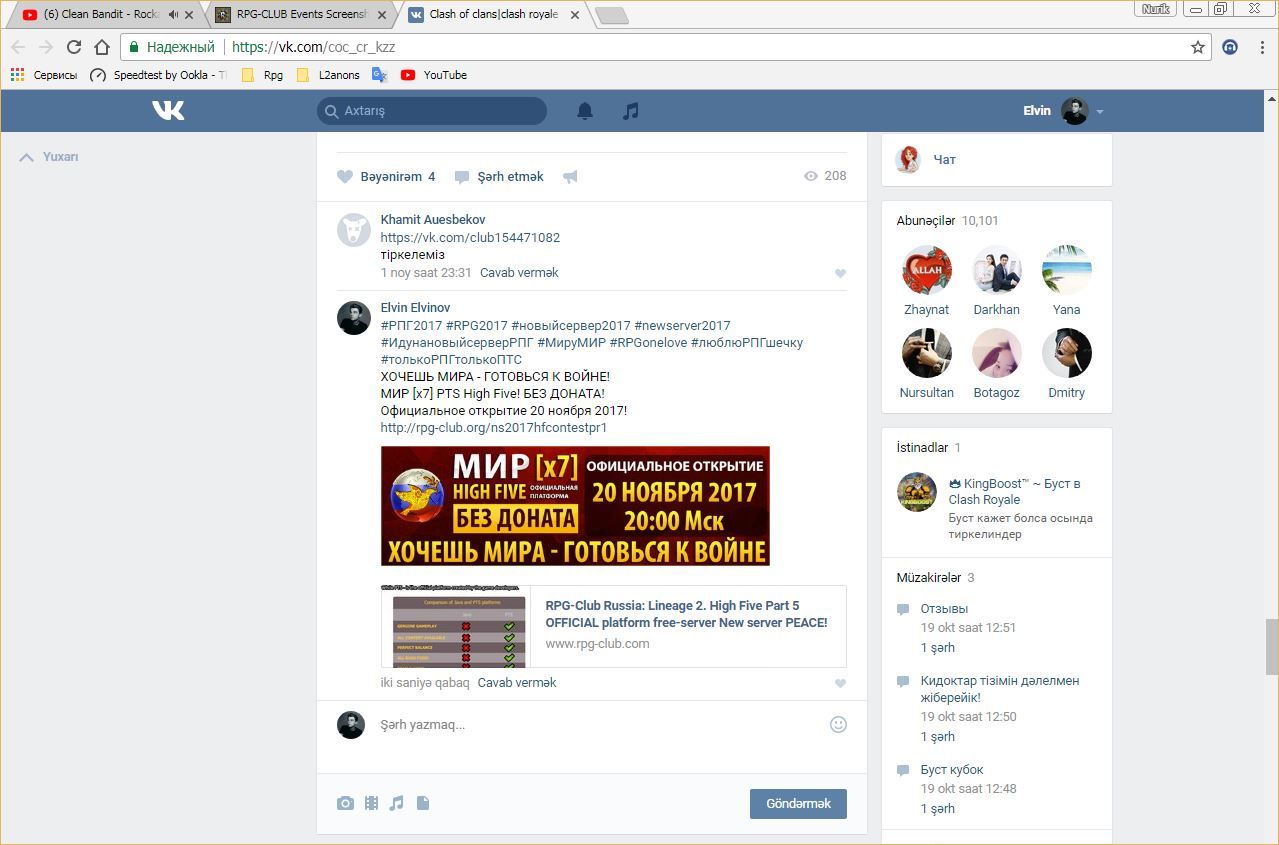
Task: Reply to Khamit via Cavab vermək
Action: tap(519, 273)
